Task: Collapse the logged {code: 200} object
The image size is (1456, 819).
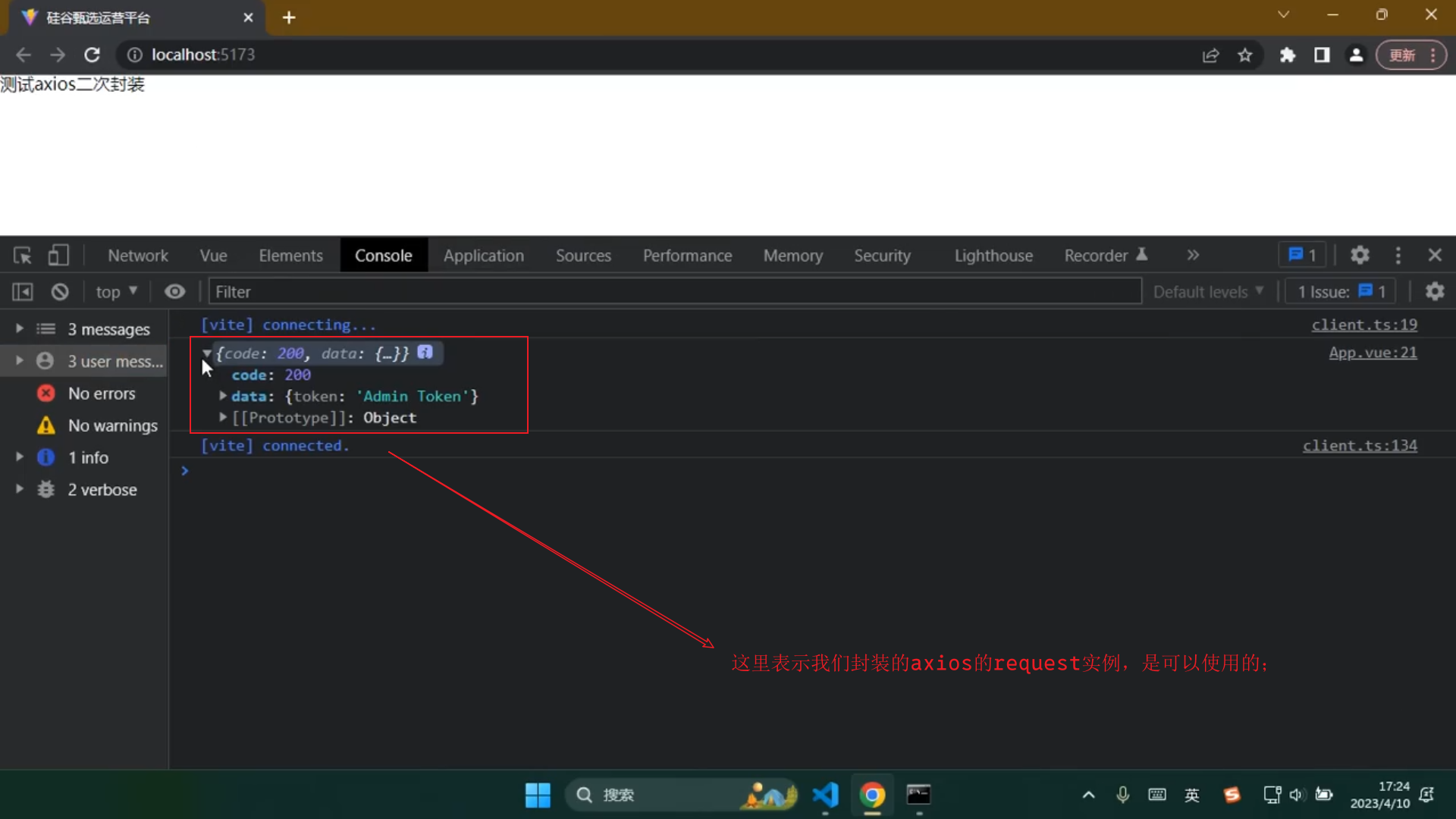Action: [x=206, y=353]
